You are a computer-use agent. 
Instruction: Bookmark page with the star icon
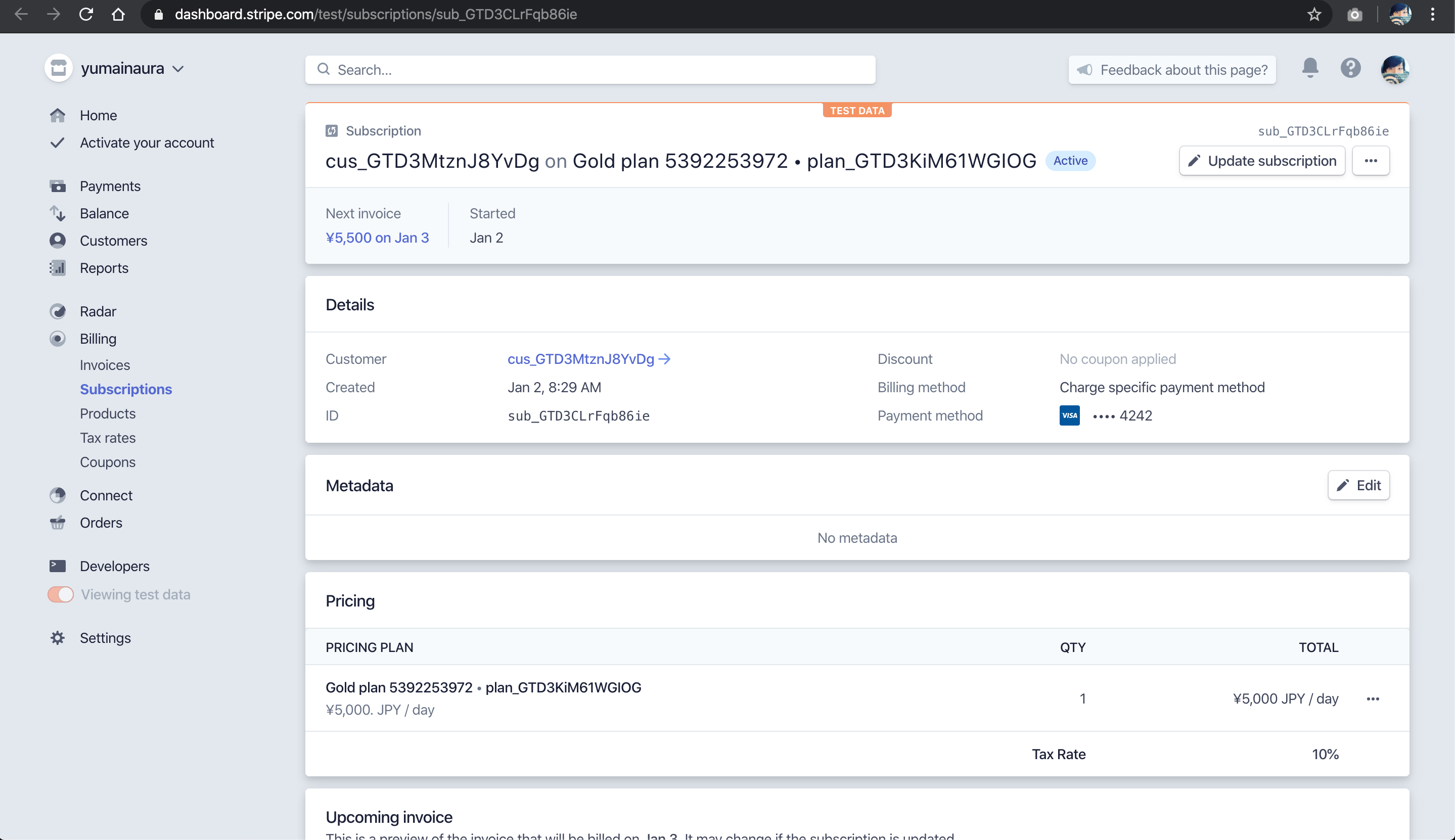1313,15
